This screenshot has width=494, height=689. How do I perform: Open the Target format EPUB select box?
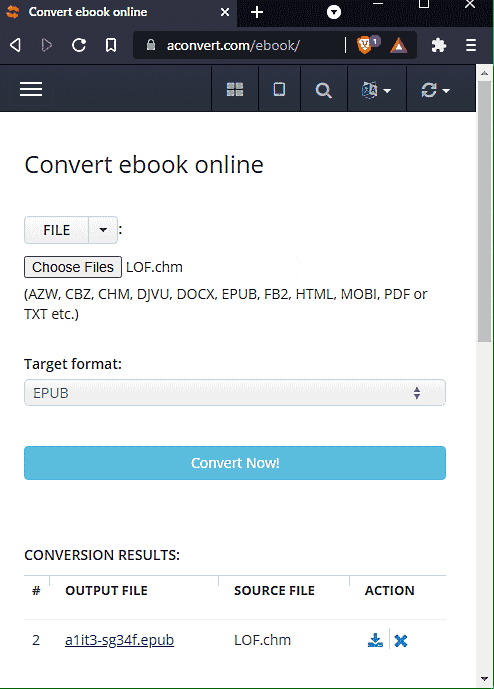pos(235,392)
